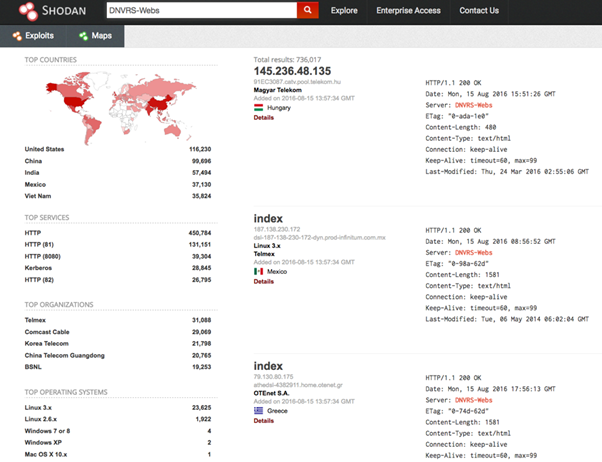602x462 pixels.
Task: Click the Hungary flag icon
Action: click(x=258, y=108)
